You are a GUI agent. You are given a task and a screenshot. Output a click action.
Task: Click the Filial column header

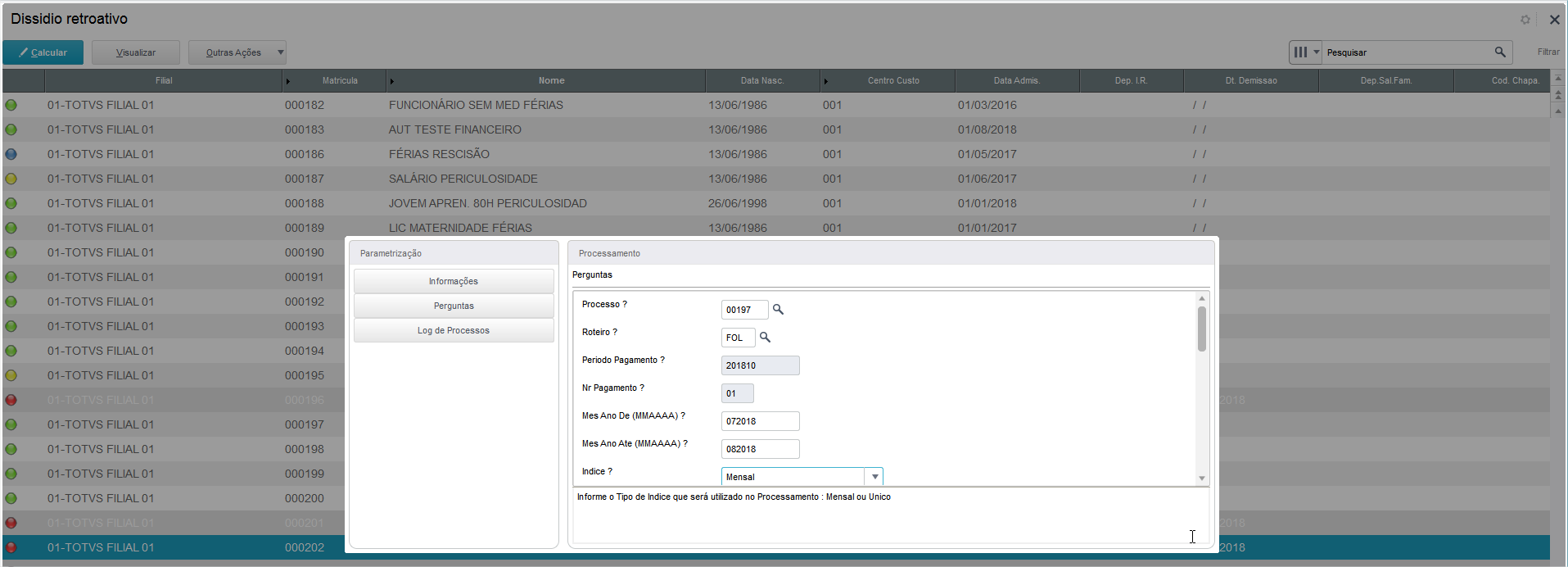click(164, 80)
